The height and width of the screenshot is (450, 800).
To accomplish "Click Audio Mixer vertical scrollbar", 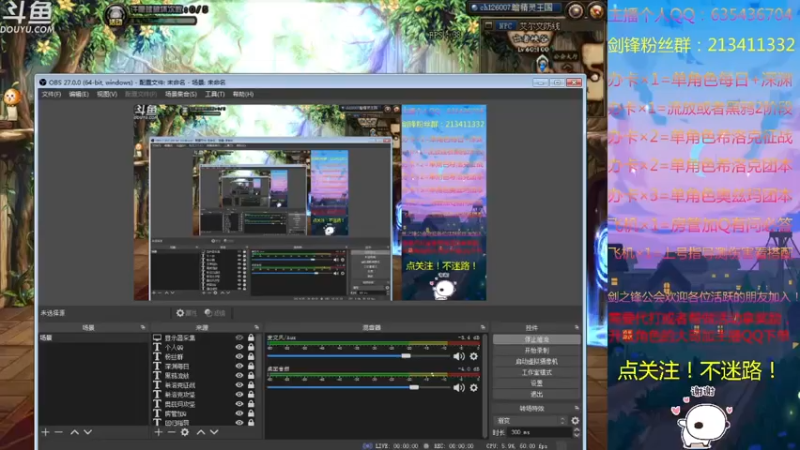I will 485,385.
